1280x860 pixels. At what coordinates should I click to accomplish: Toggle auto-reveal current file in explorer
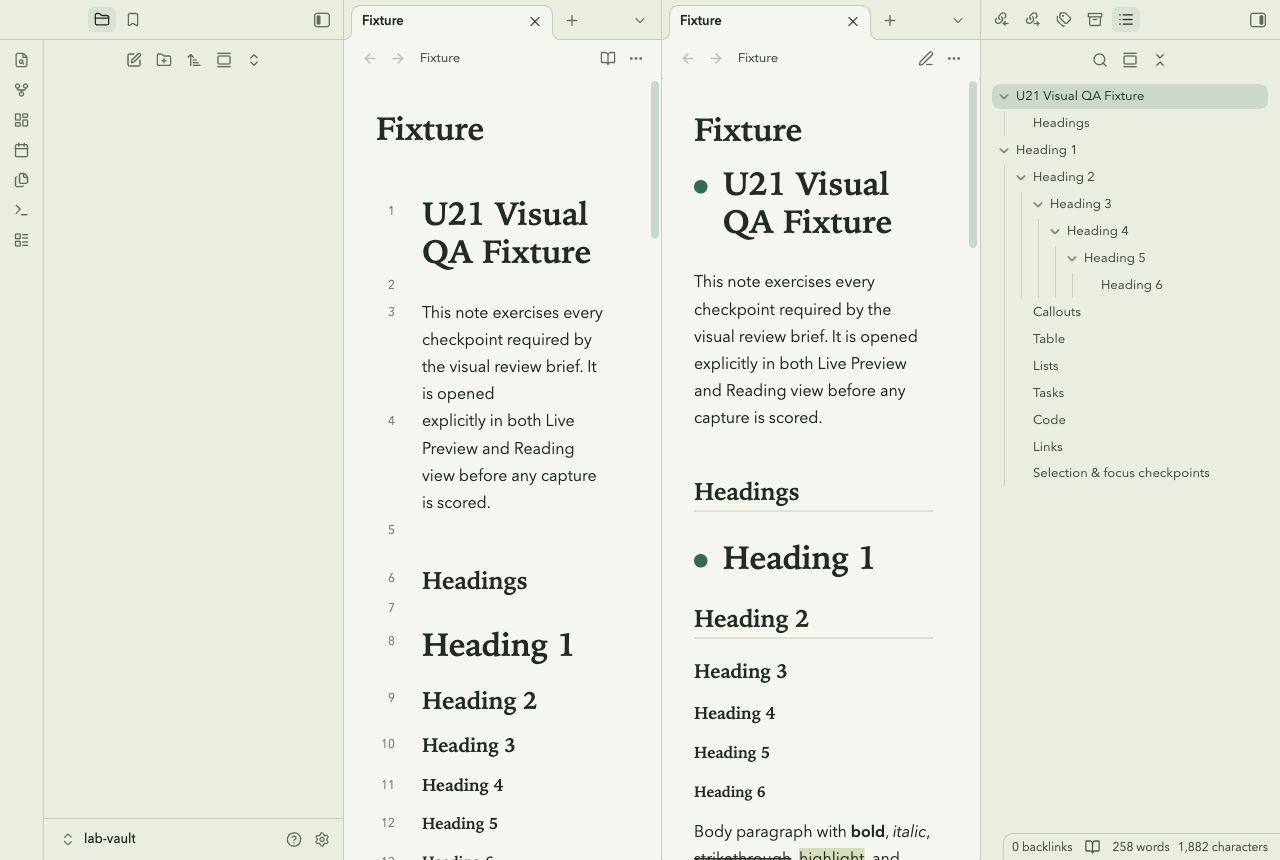pos(224,60)
